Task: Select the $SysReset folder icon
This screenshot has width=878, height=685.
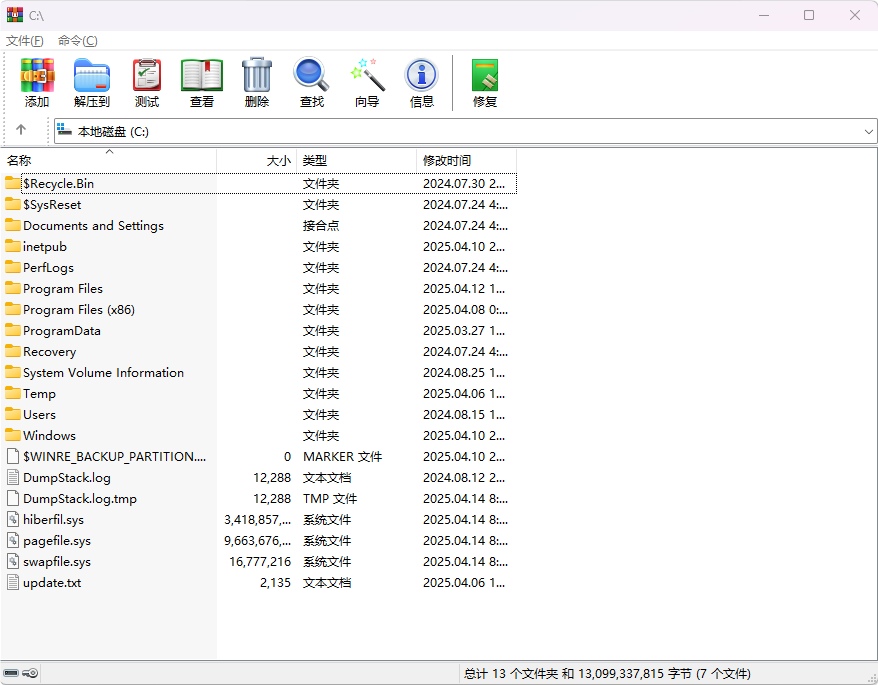Action: tap(12, 204)
